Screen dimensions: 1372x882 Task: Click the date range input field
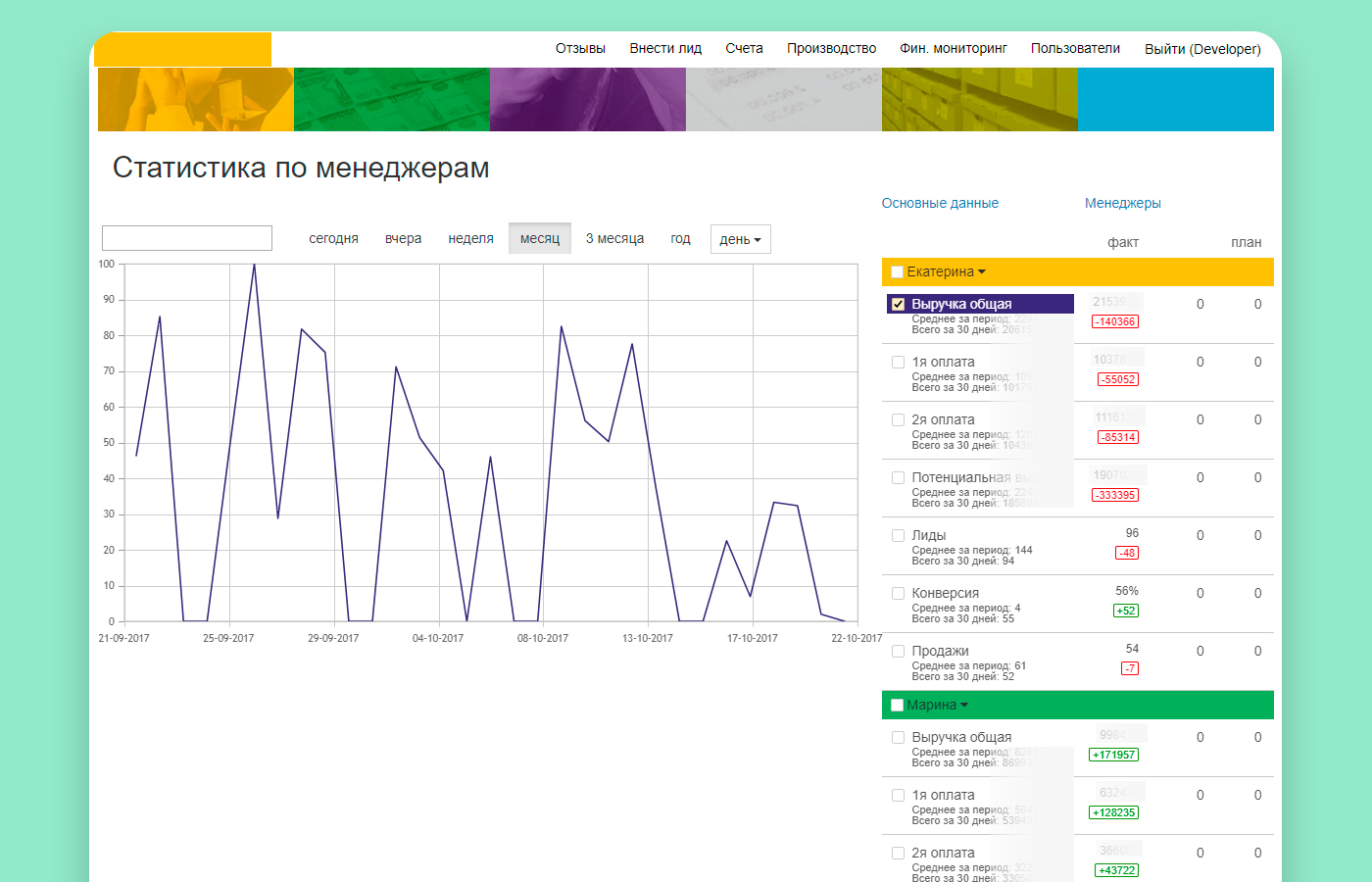pyautogui.click(x=187, y=238)
